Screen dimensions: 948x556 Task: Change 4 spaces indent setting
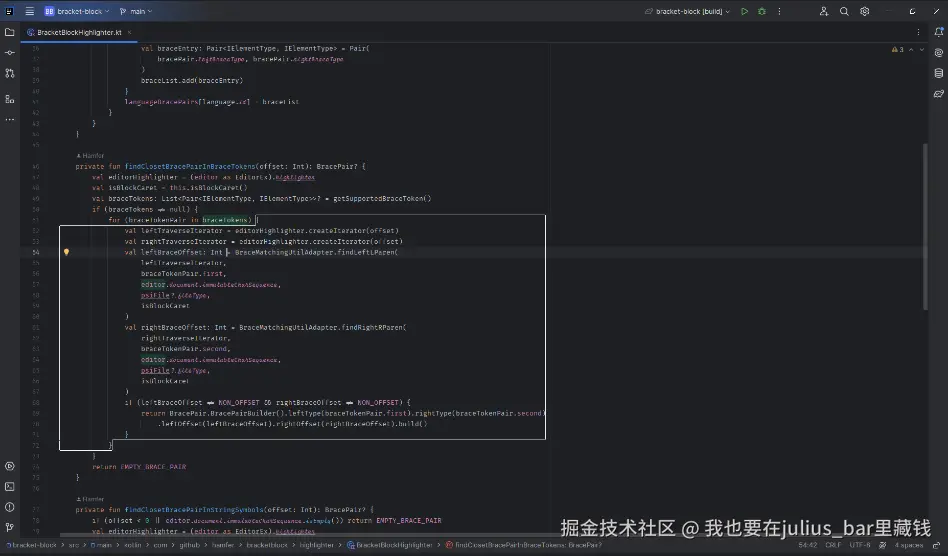(909, 545)
